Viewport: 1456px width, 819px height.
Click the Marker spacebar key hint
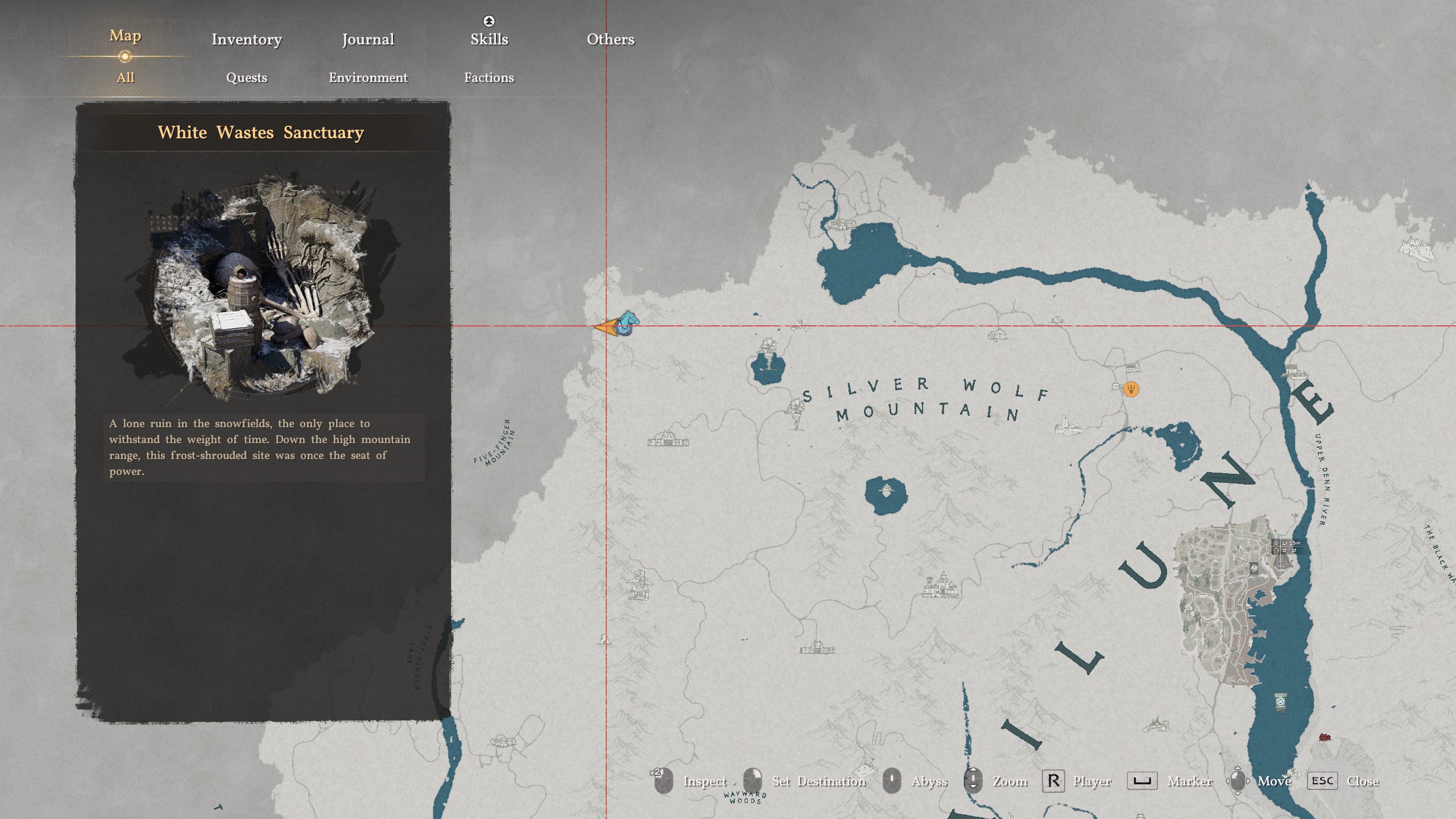[x=1141, y=781]
